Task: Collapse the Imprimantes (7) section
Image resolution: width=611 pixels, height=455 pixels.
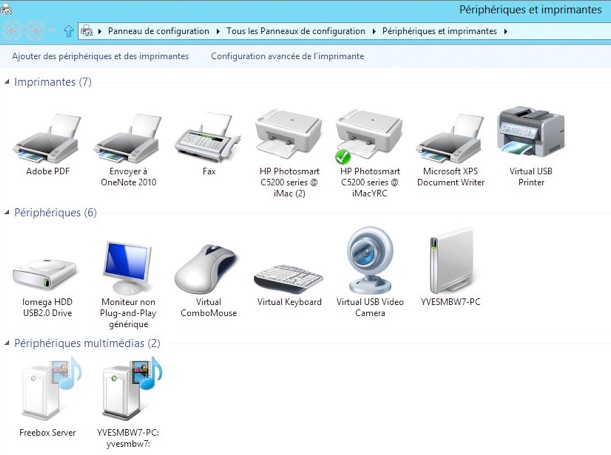Action: 8,82
